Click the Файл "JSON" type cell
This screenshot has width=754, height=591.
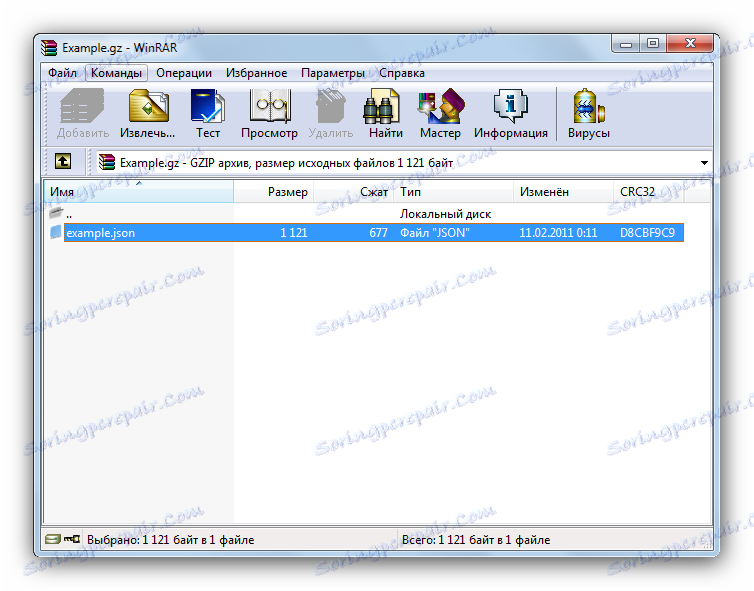pyautogui.click(x=435, y=233)
